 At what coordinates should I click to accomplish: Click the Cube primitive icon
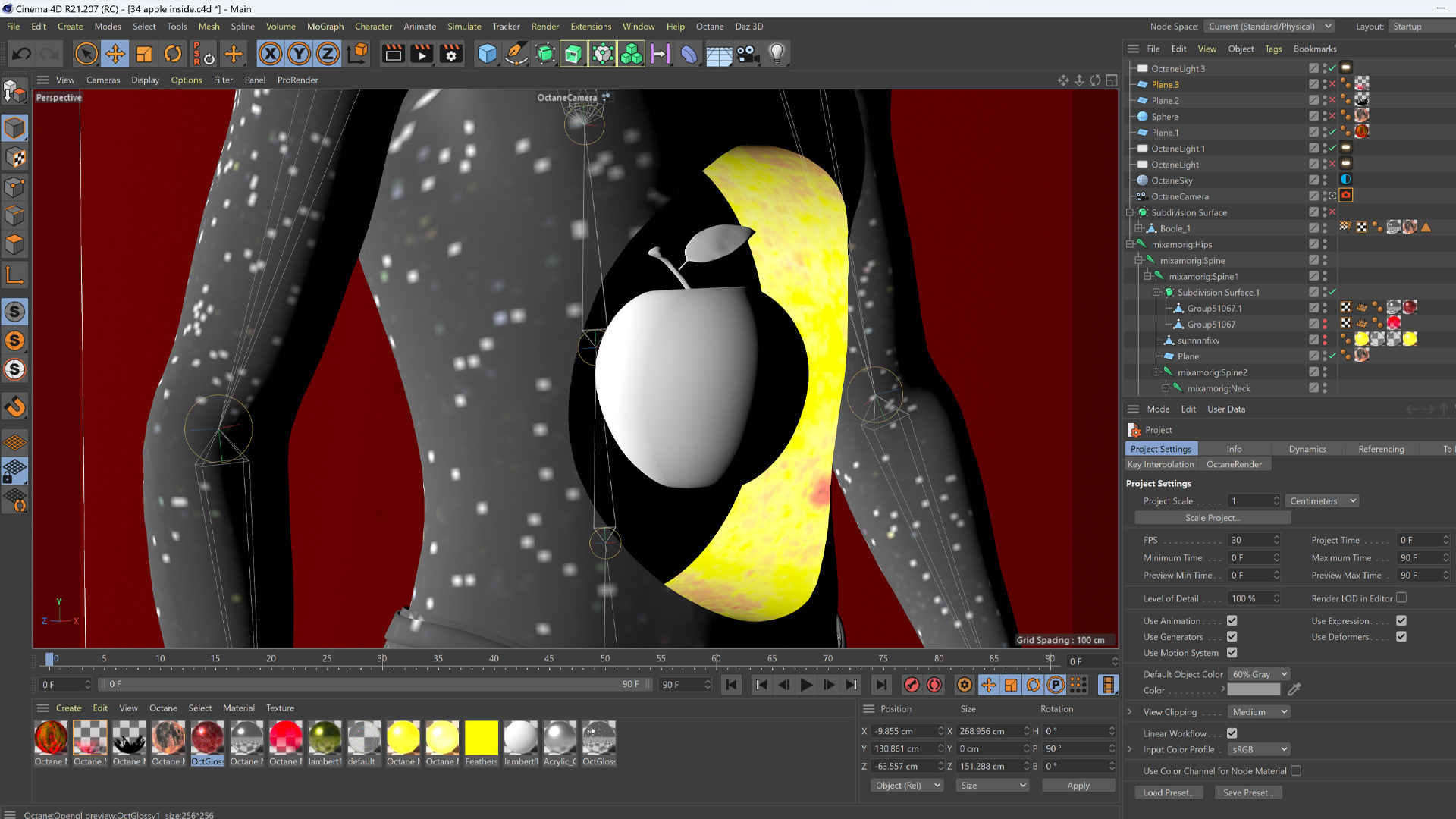(487, 54)
